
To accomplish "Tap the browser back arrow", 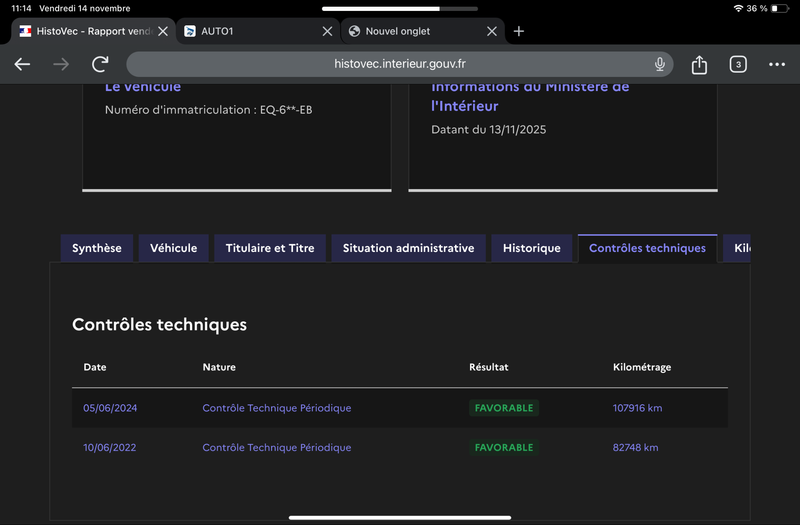I will coord(22,64).
